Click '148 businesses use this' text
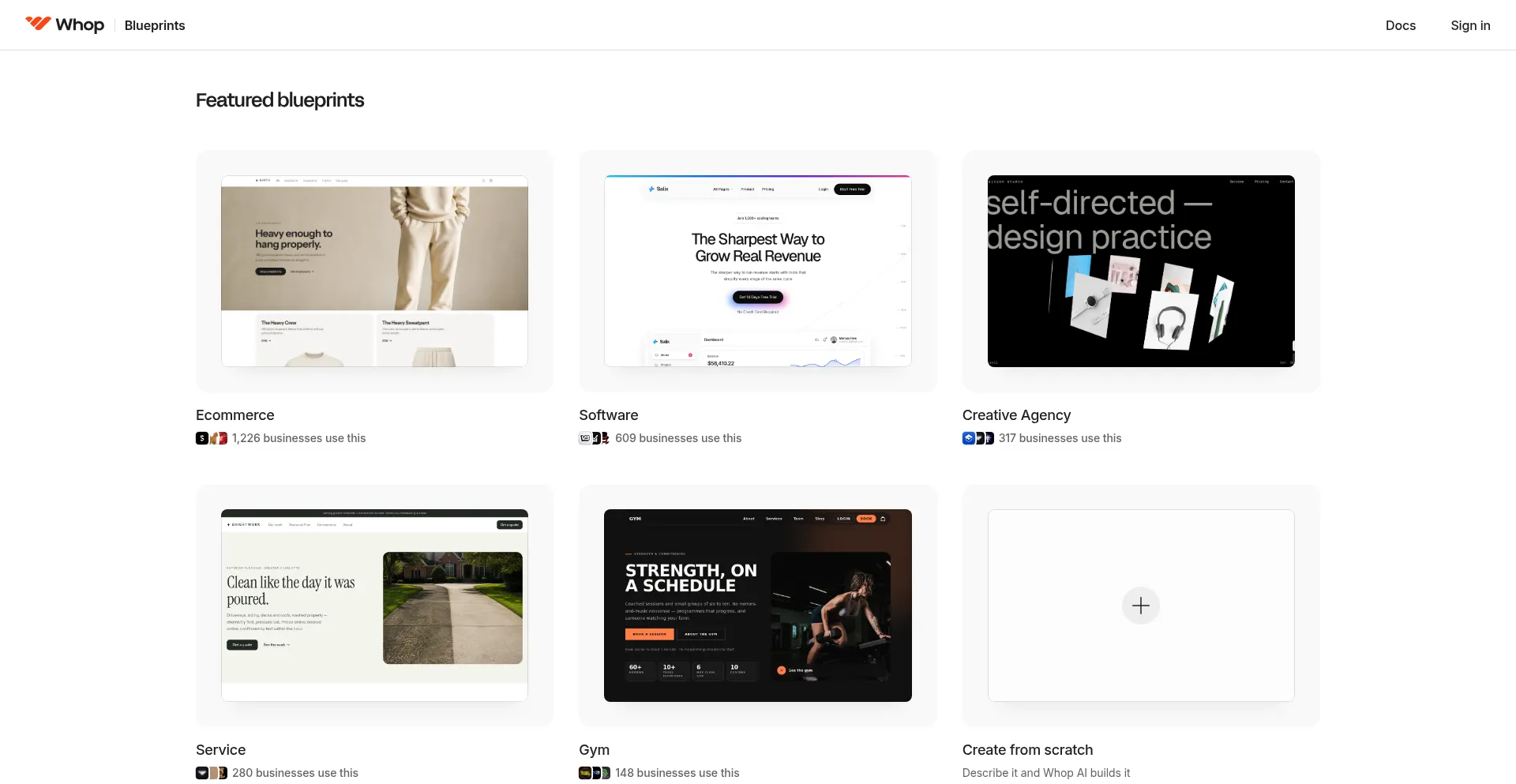Screen dimensions: 1516x784 coord(677,773)
